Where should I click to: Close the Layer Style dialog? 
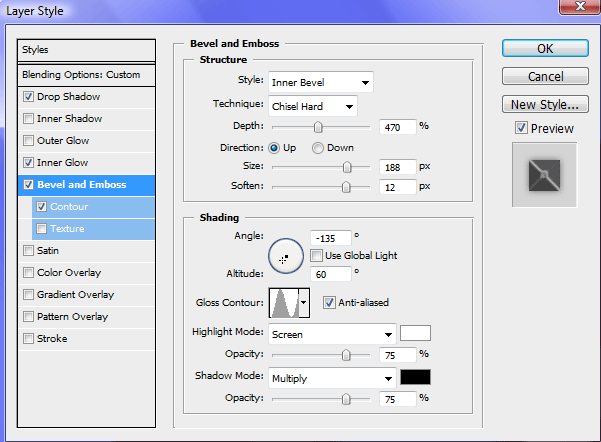coord(580,6)
